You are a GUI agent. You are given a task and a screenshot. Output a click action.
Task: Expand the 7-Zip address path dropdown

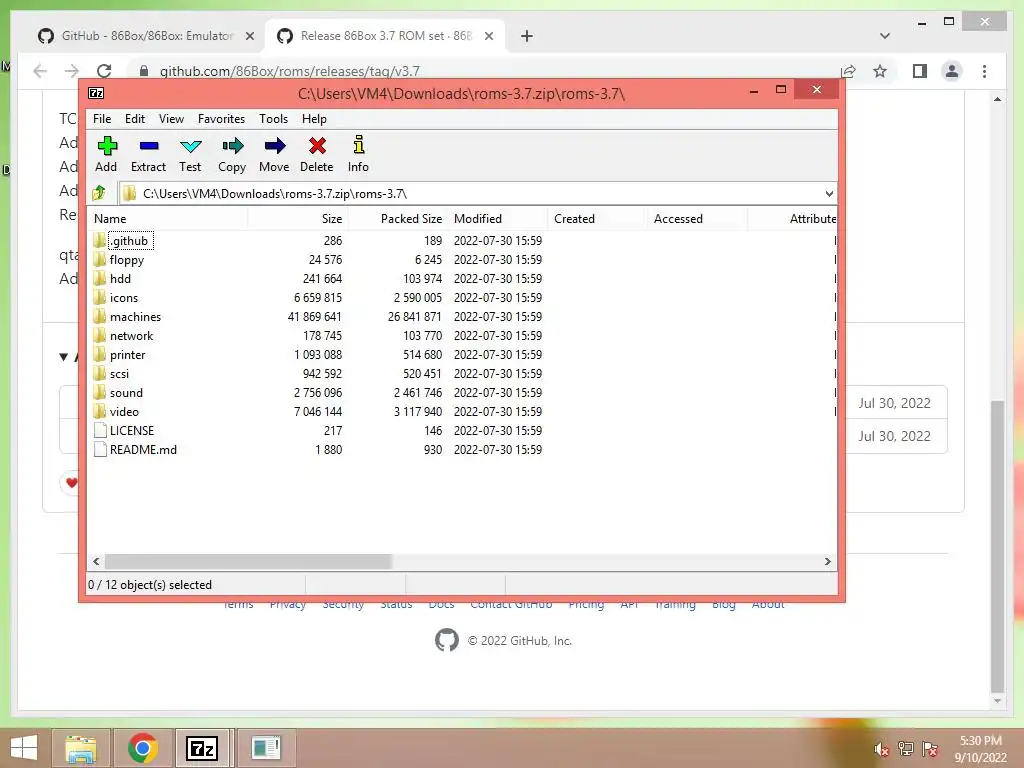pos(829,193)
